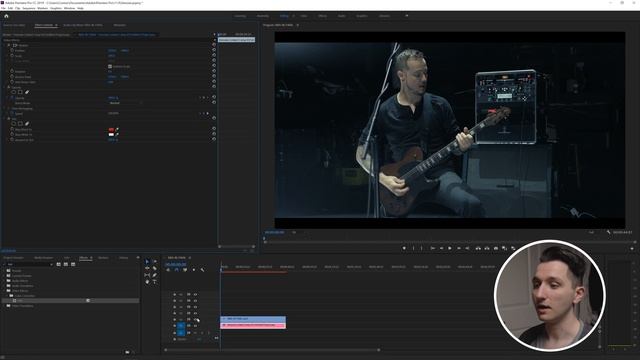Expand the Video Transitions folder

point(4,306)
